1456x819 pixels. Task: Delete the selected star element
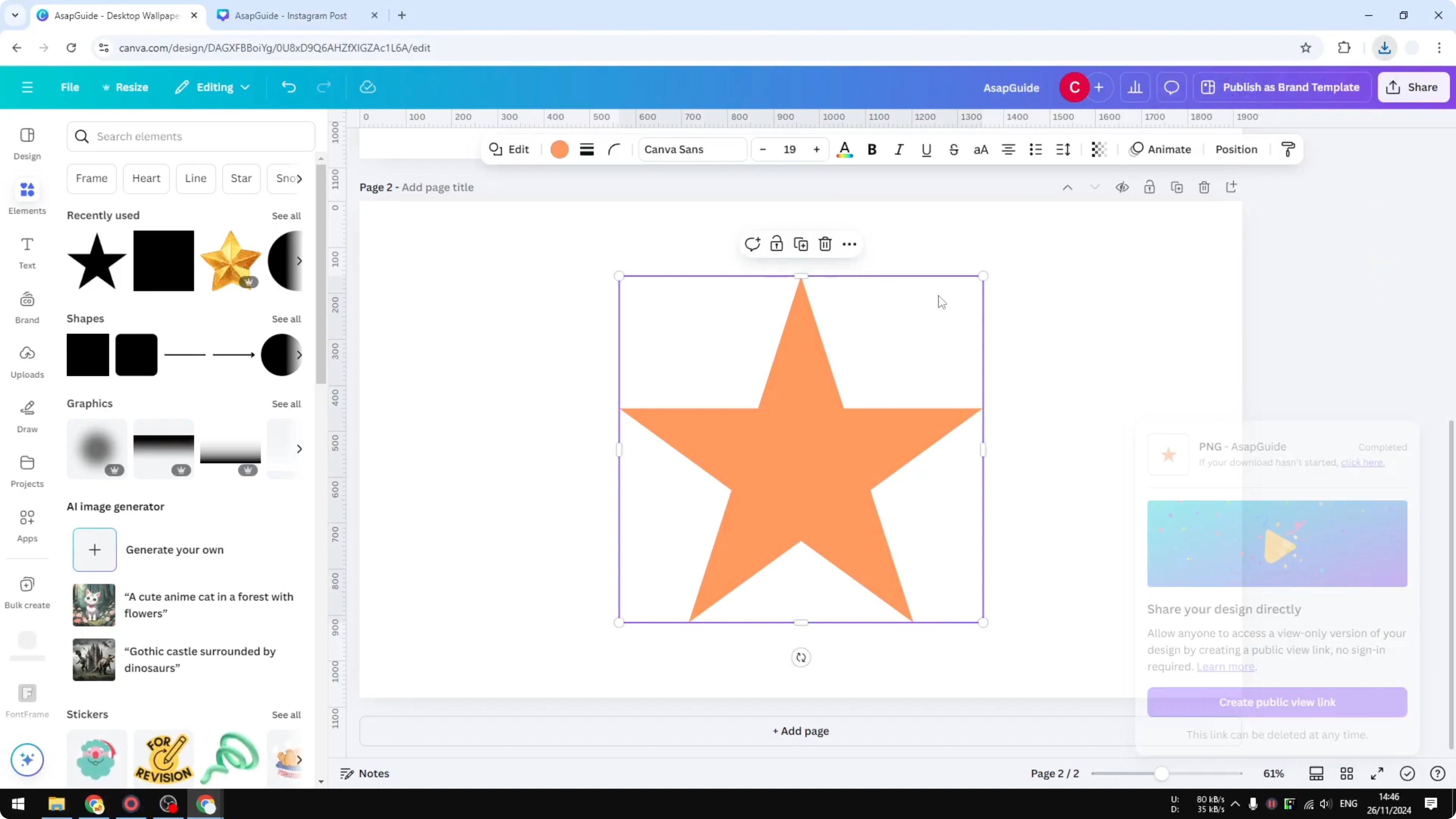point(825,244)
